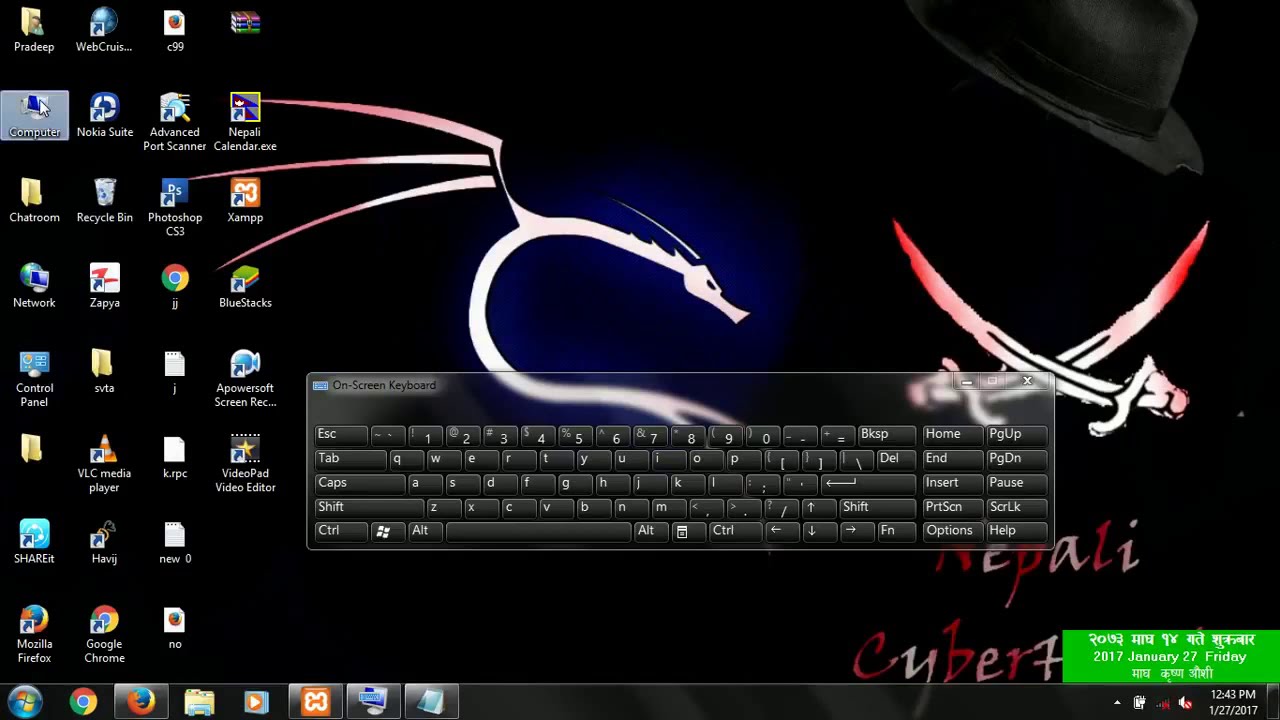1280x720 pixels.
Task: Click the spacebar on On-Screen Keyboard
Action: pos(538,531)
